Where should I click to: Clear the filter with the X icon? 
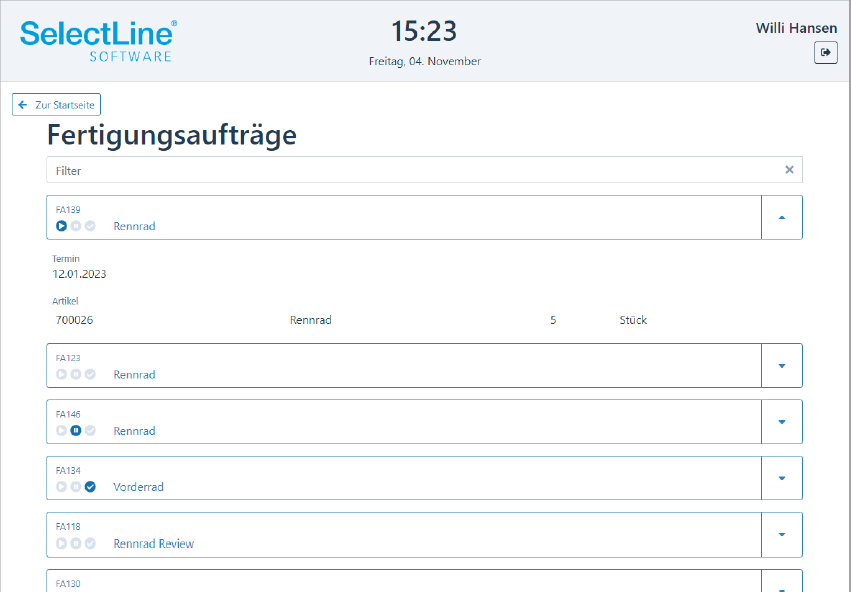coord(789,170)
